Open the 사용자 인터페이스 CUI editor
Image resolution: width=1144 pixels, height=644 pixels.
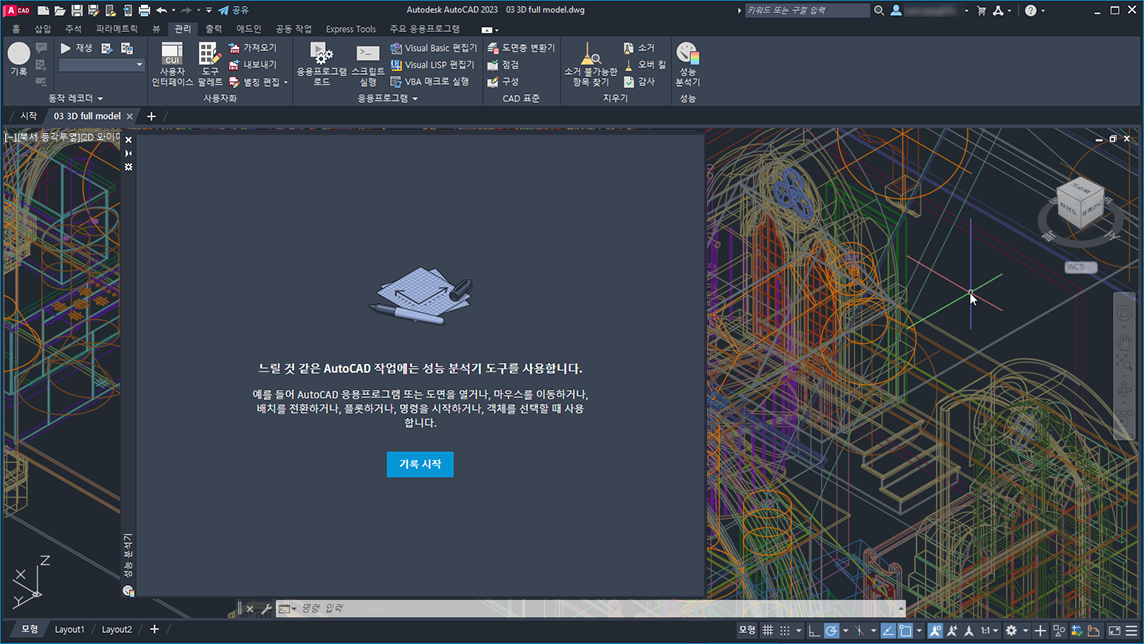172,64
